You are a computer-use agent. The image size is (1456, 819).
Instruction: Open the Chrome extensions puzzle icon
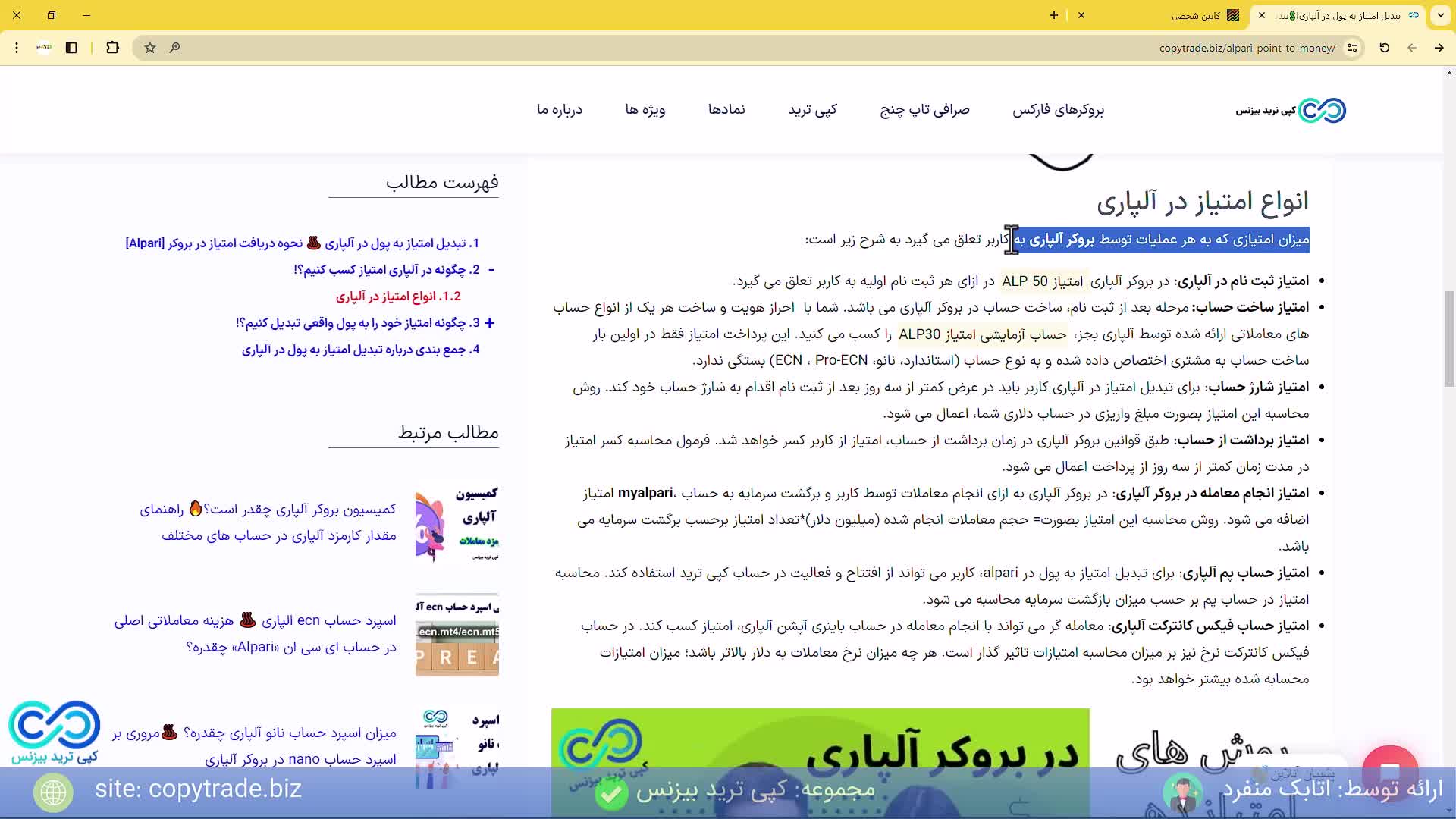113,48
